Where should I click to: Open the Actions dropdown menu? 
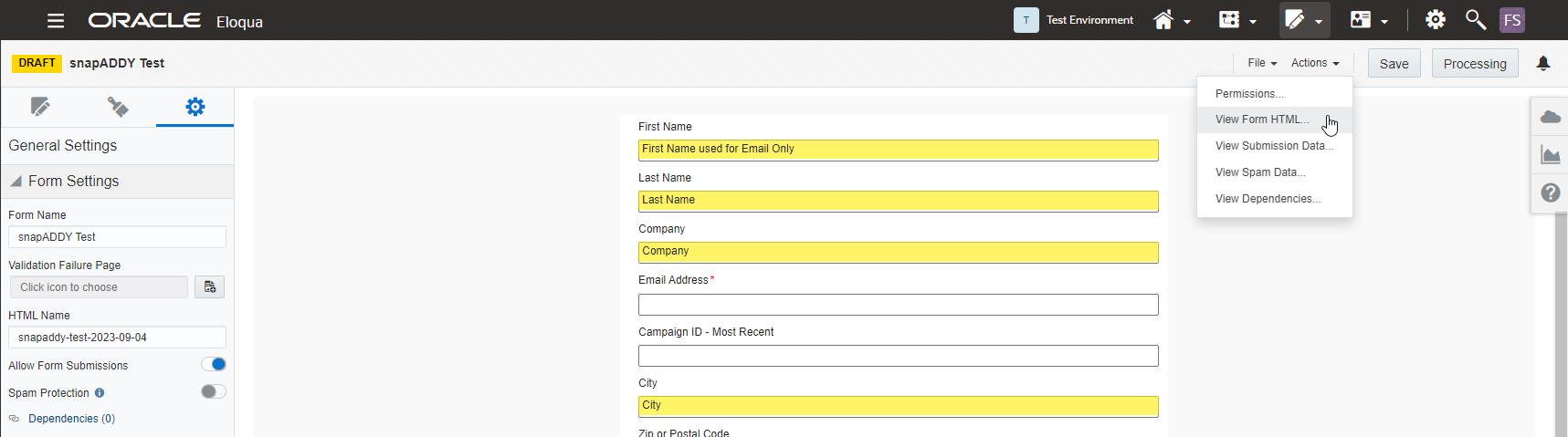(x=1315, y=63)
